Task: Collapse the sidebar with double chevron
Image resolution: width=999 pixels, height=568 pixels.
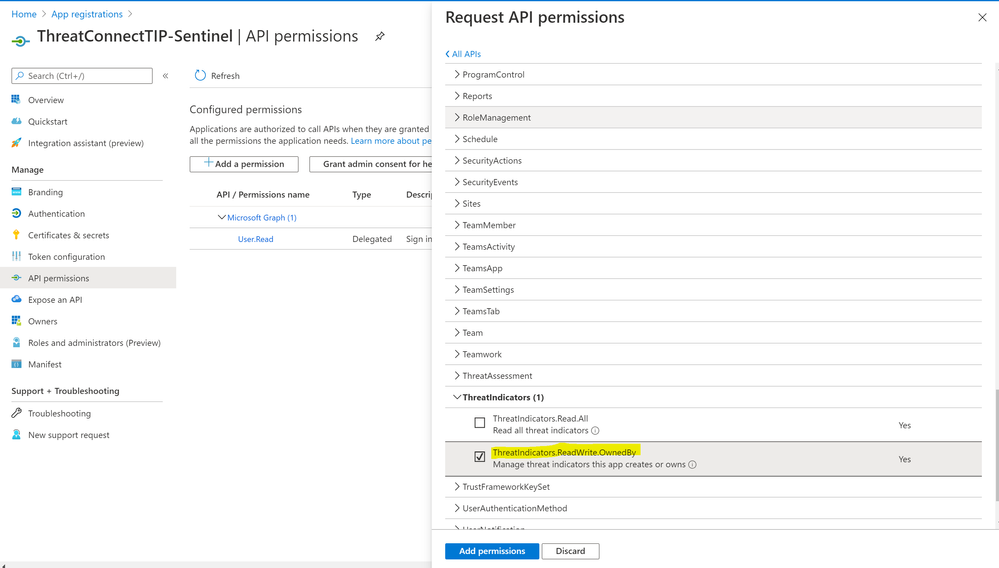Action: 165,76
